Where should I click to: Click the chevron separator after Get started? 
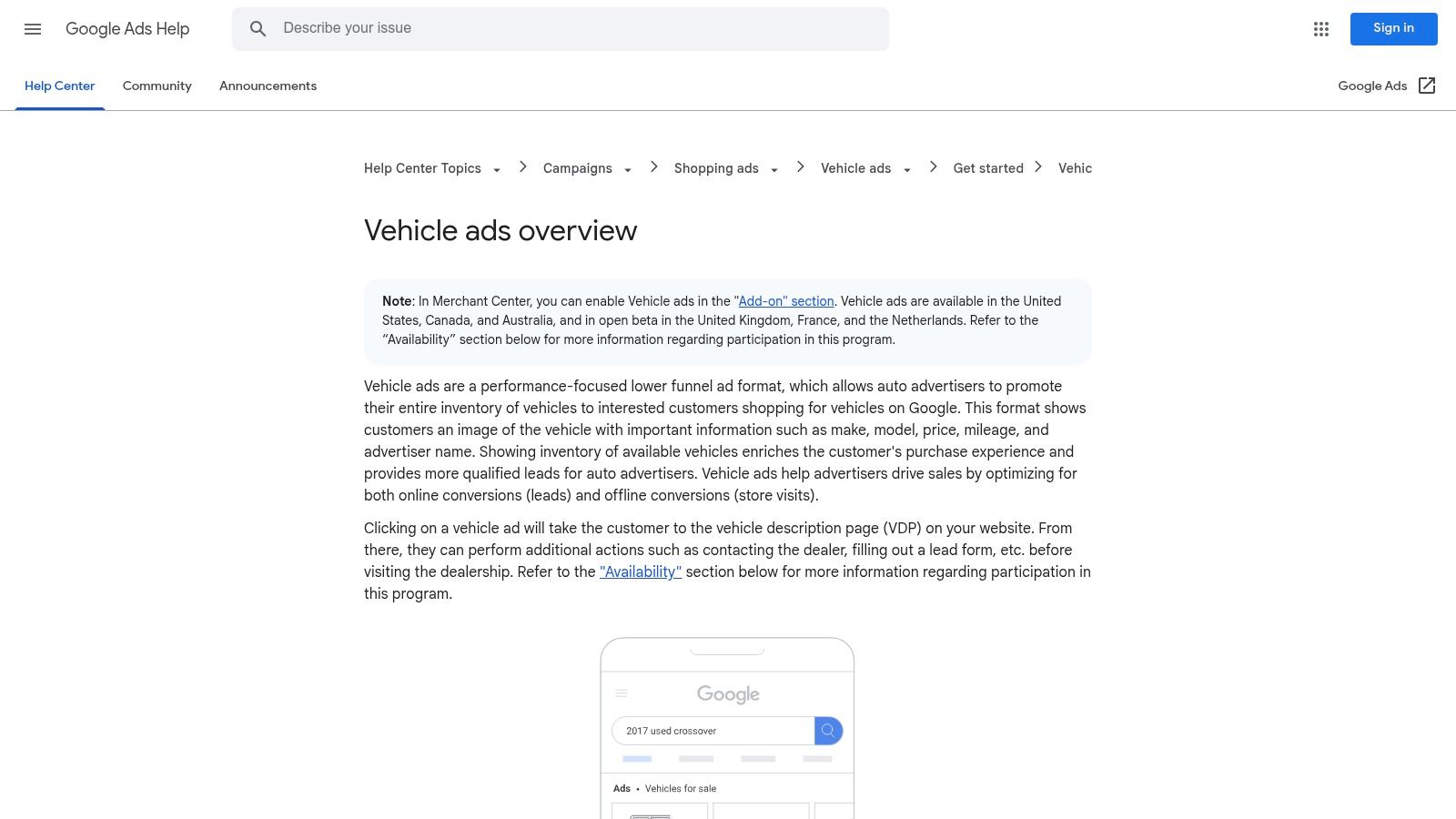click(1037, 167)
